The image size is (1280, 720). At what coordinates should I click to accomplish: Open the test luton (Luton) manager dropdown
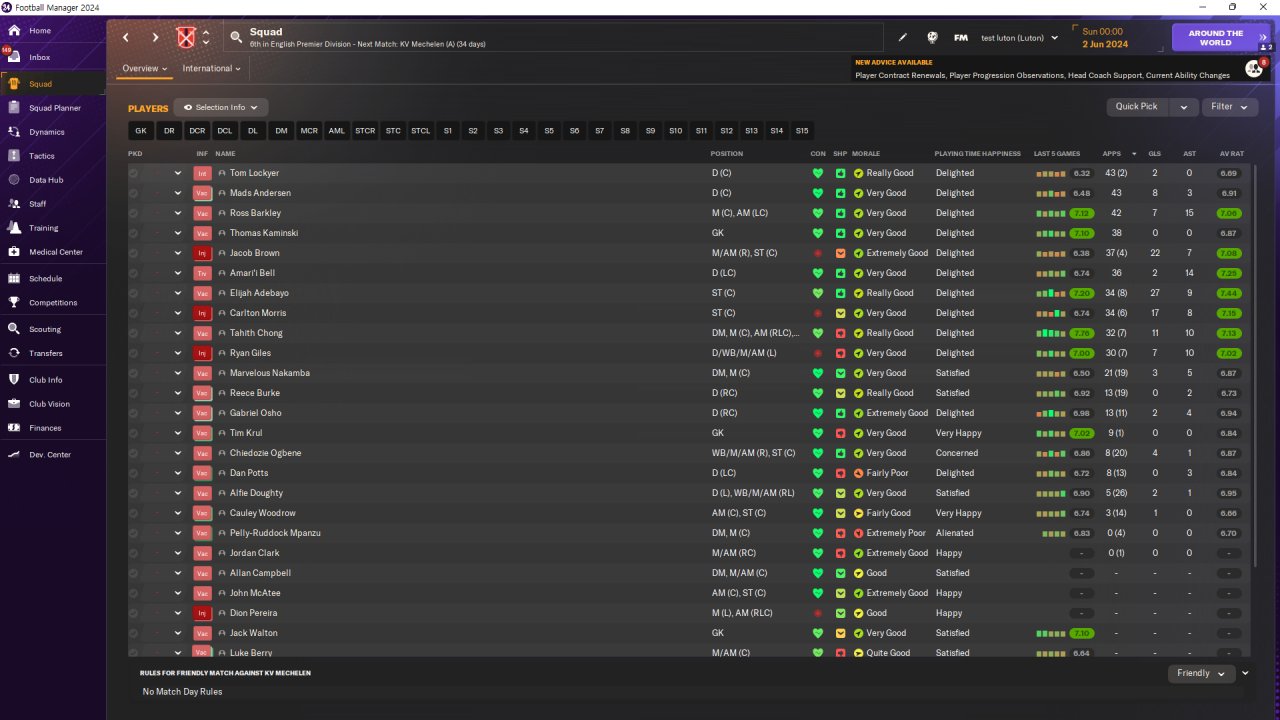(x=1020, y=38)
